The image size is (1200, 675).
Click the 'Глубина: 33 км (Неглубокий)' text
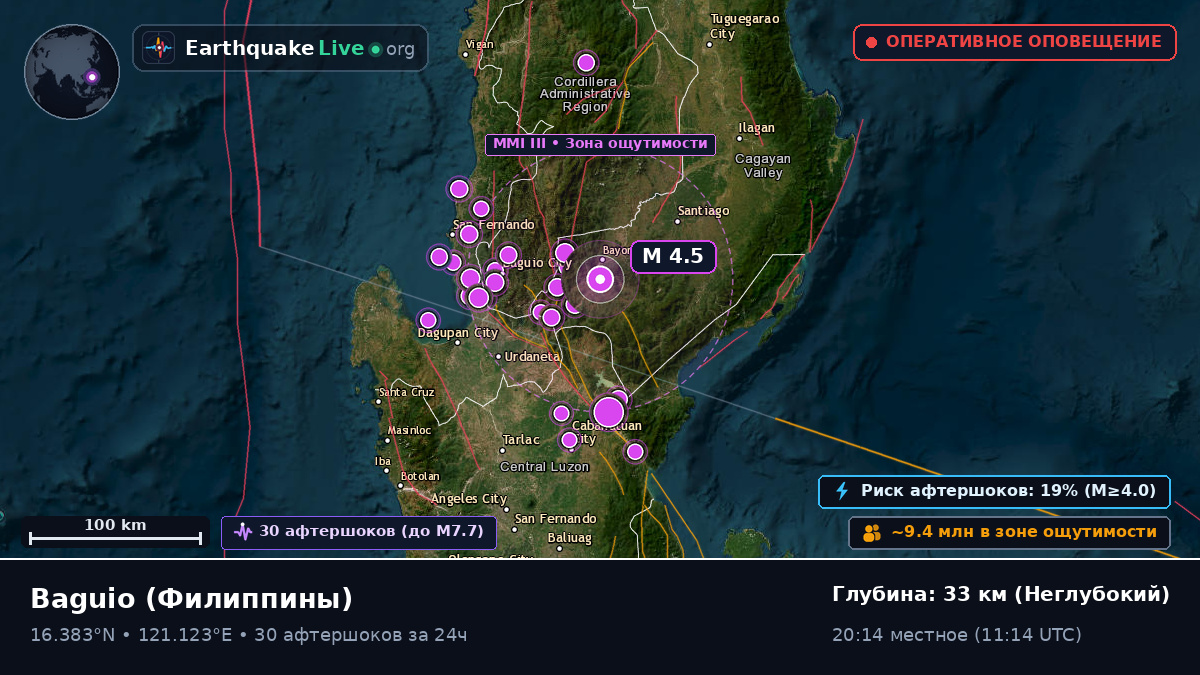1001,594
